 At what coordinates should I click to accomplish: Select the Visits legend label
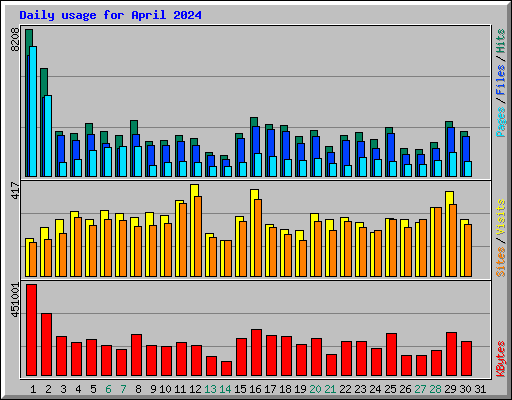tap(500, 218)
